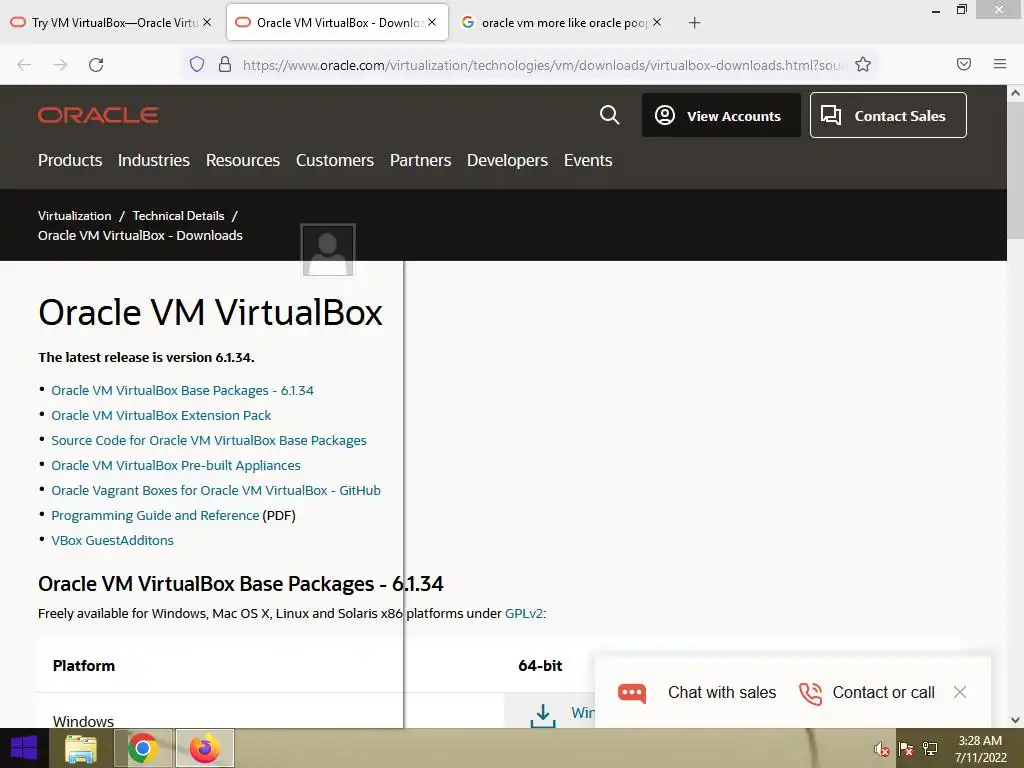This screenshot has width=1024, height=768.
Task: Close the chat with sales popup
Action: (x=959, y=692)
